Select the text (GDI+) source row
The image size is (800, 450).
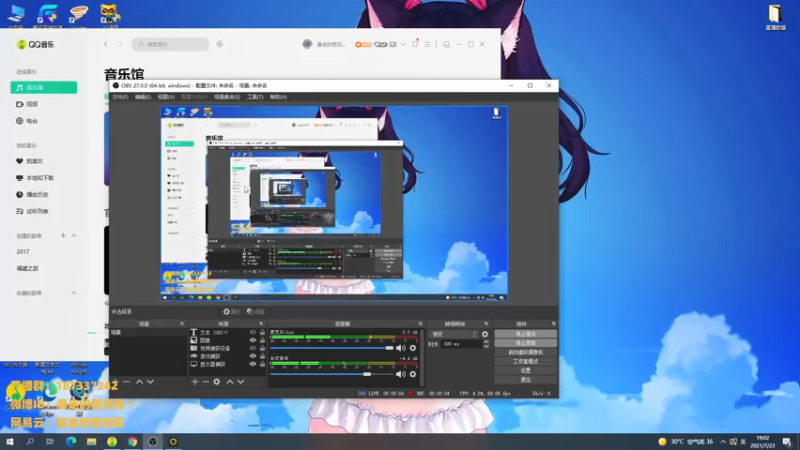click(x=227, y=332)
